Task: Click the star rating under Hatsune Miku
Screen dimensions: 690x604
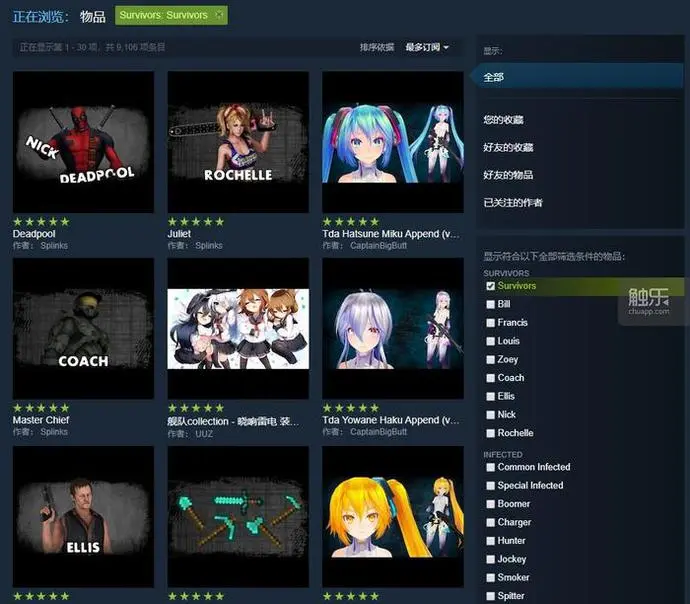Action: [351, 222]
